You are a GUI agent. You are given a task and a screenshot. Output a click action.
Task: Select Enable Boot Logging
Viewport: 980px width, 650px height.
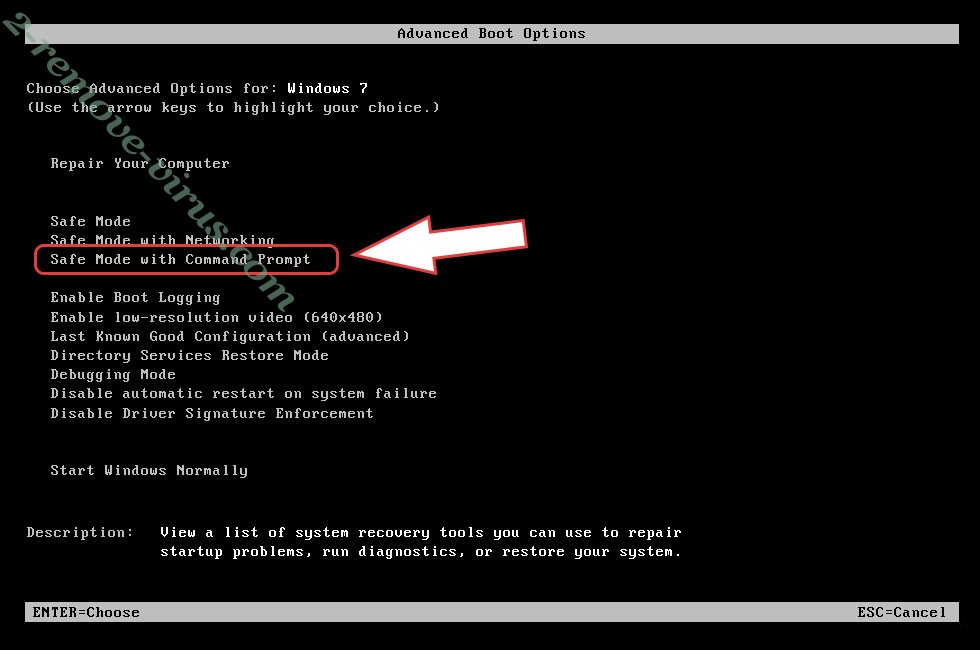tap(136, 298)
